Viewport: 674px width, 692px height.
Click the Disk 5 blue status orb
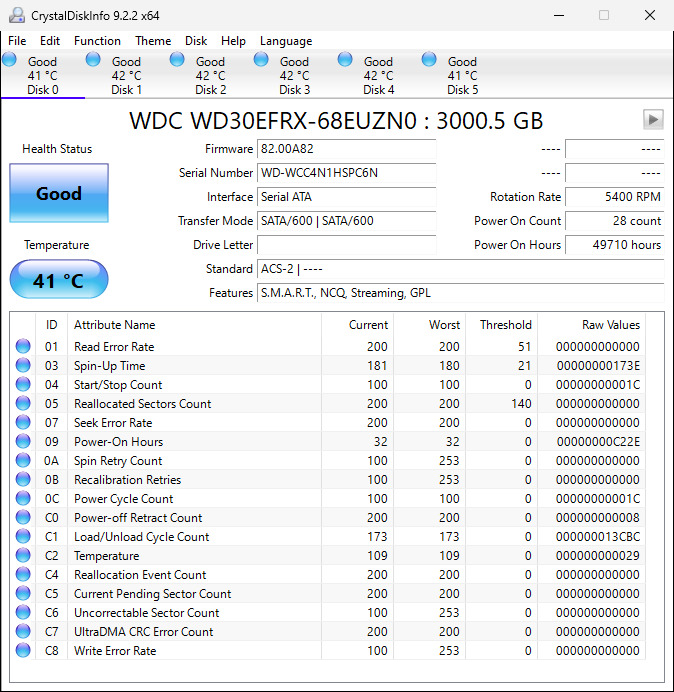[x=429, y=59]
